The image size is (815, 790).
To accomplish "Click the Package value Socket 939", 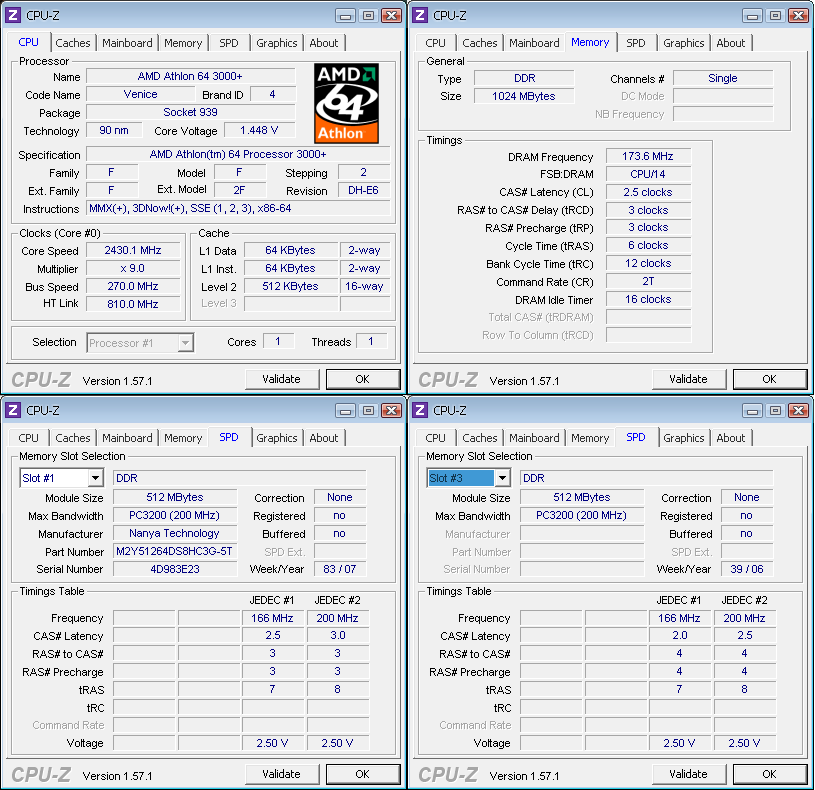I will click(190, 112).
